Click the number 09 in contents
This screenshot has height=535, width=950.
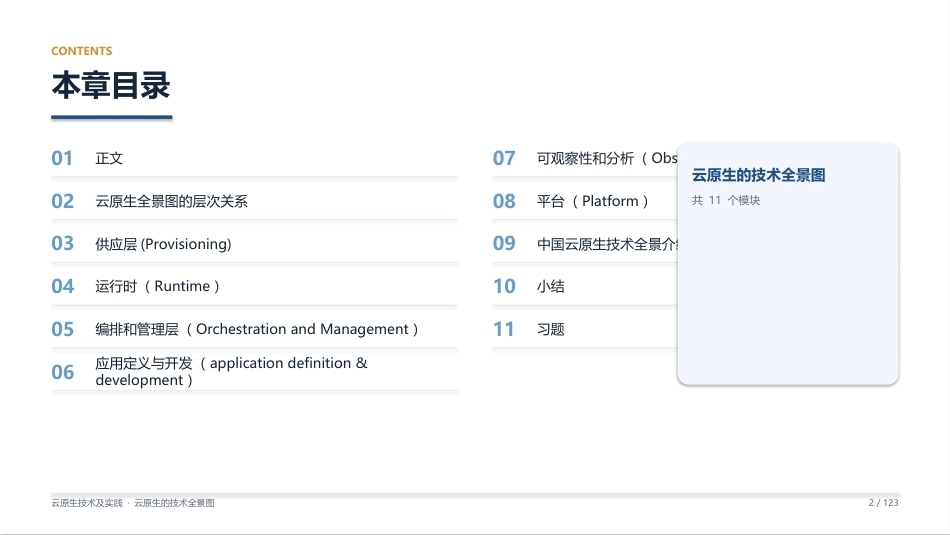click(x=504, y=244)
